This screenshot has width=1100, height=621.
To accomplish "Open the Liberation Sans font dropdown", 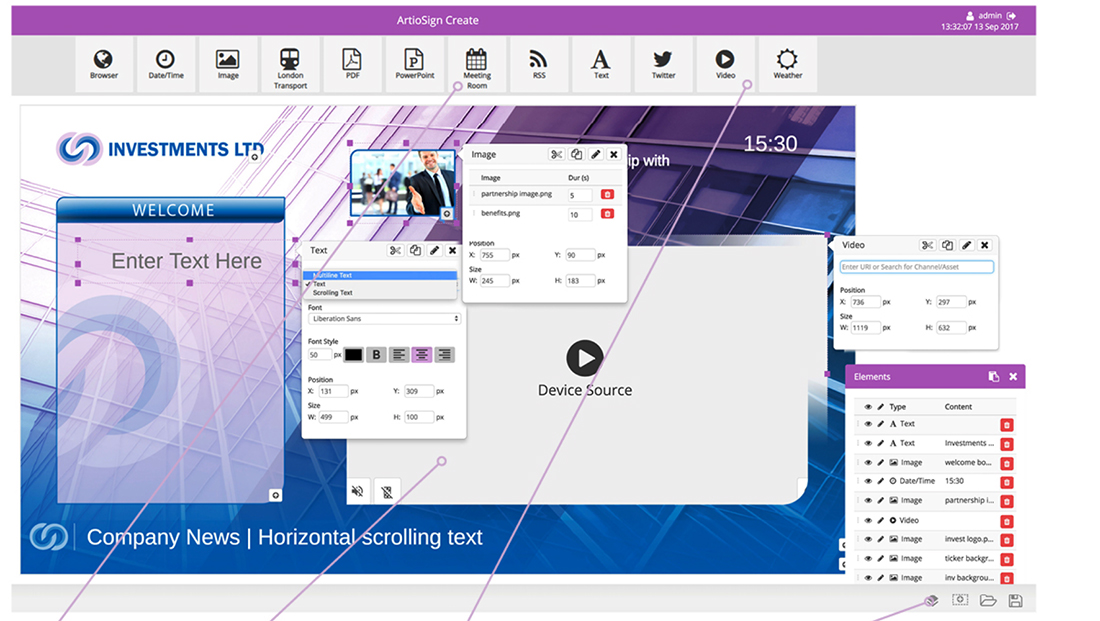I will tap(384, 319).
